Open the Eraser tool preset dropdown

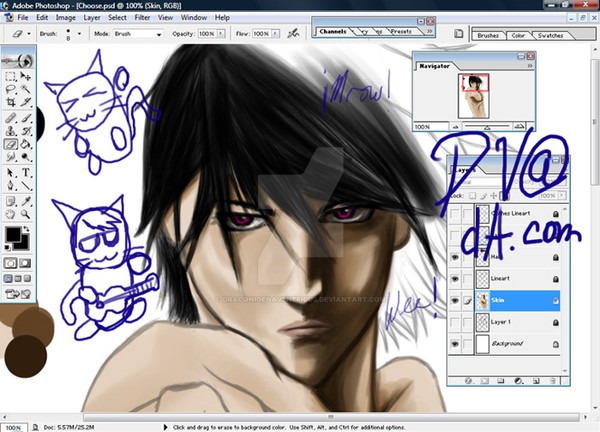[29, 34]
